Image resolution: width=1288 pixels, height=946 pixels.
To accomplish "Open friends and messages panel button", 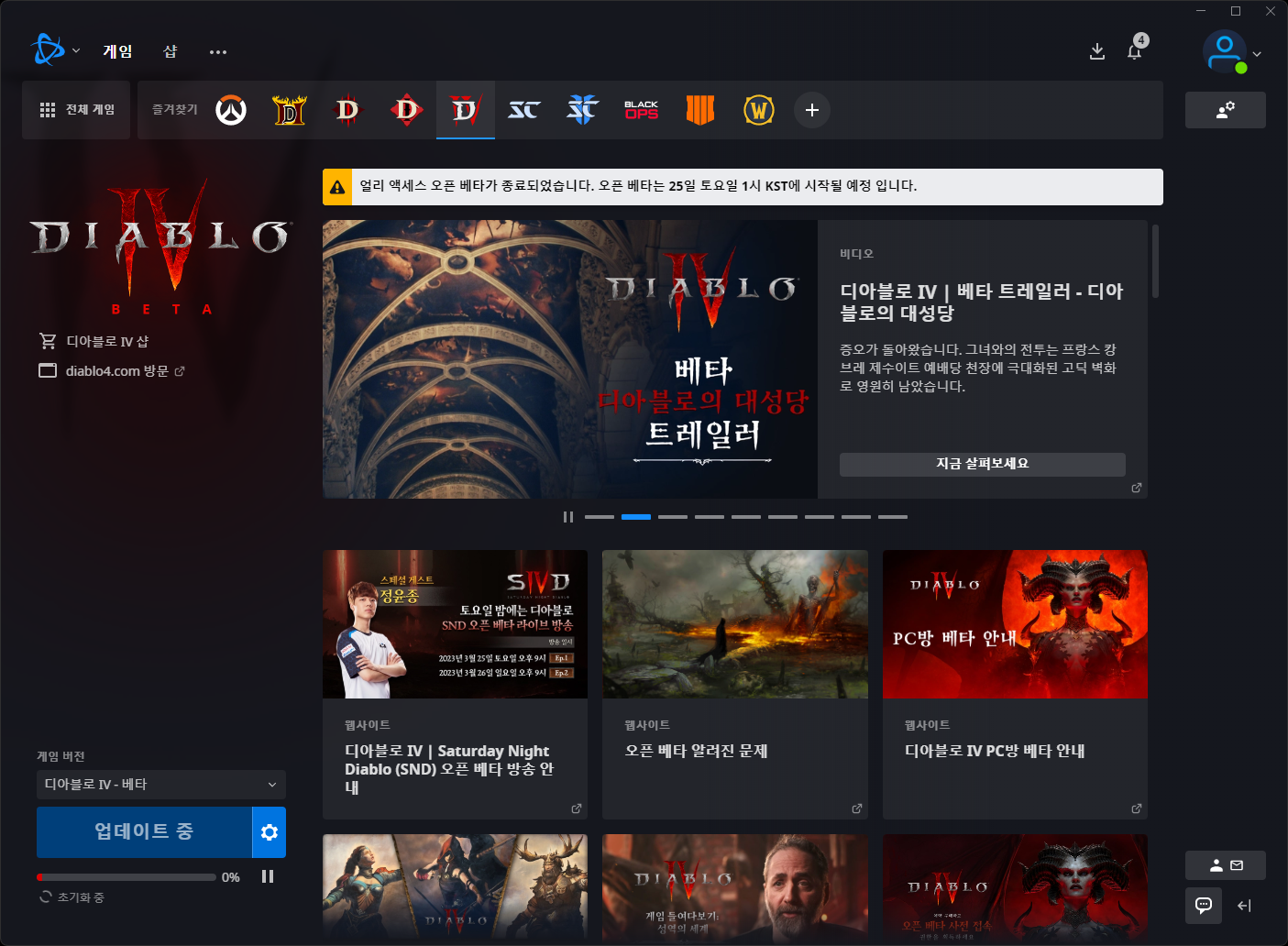I will (1226, 865).
